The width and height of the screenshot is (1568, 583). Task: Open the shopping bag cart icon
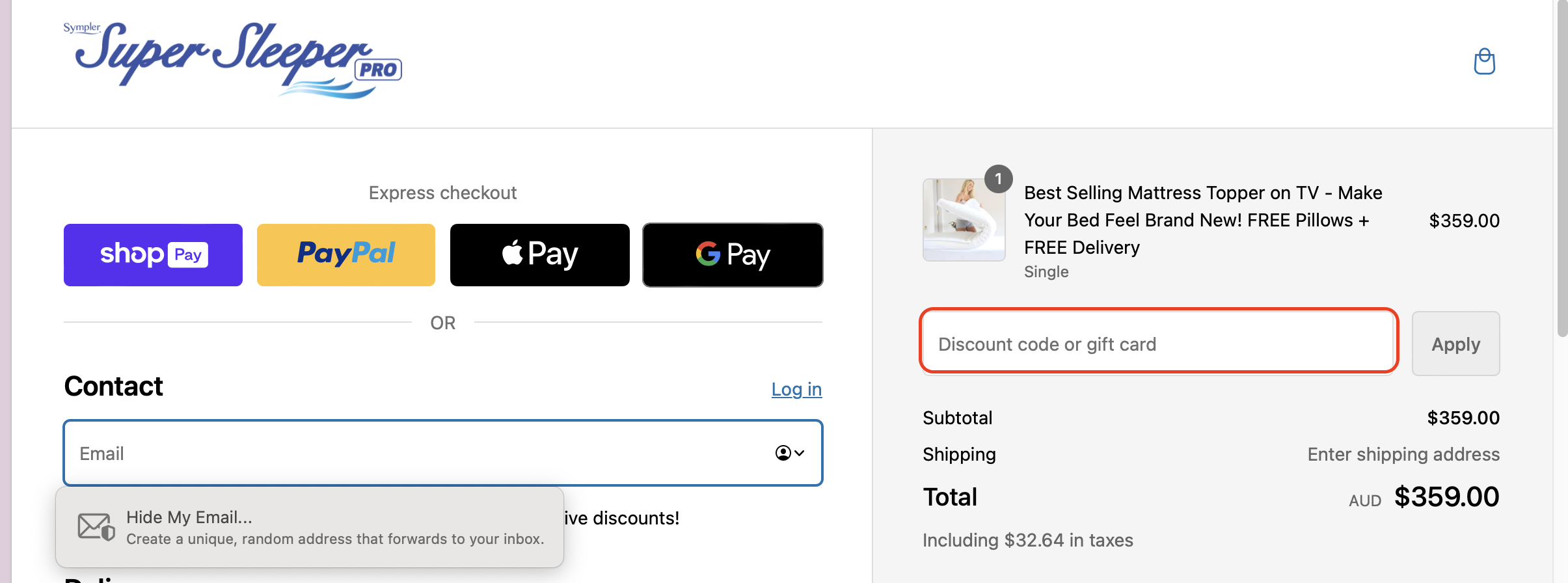pyautogui.click(x=1483, y=62)
